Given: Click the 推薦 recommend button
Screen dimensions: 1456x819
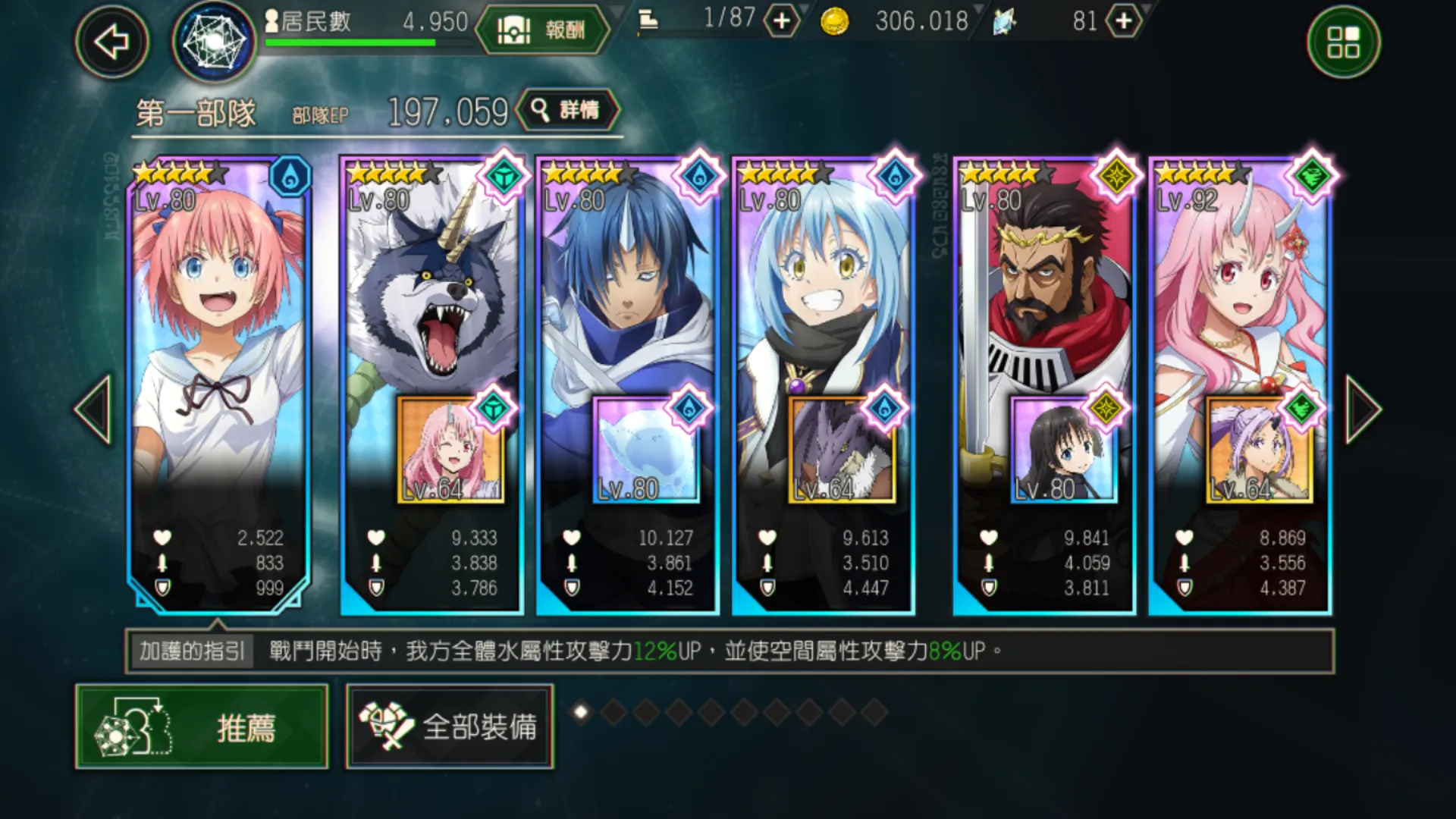Looking at the screenshot, I should point(202,726).
